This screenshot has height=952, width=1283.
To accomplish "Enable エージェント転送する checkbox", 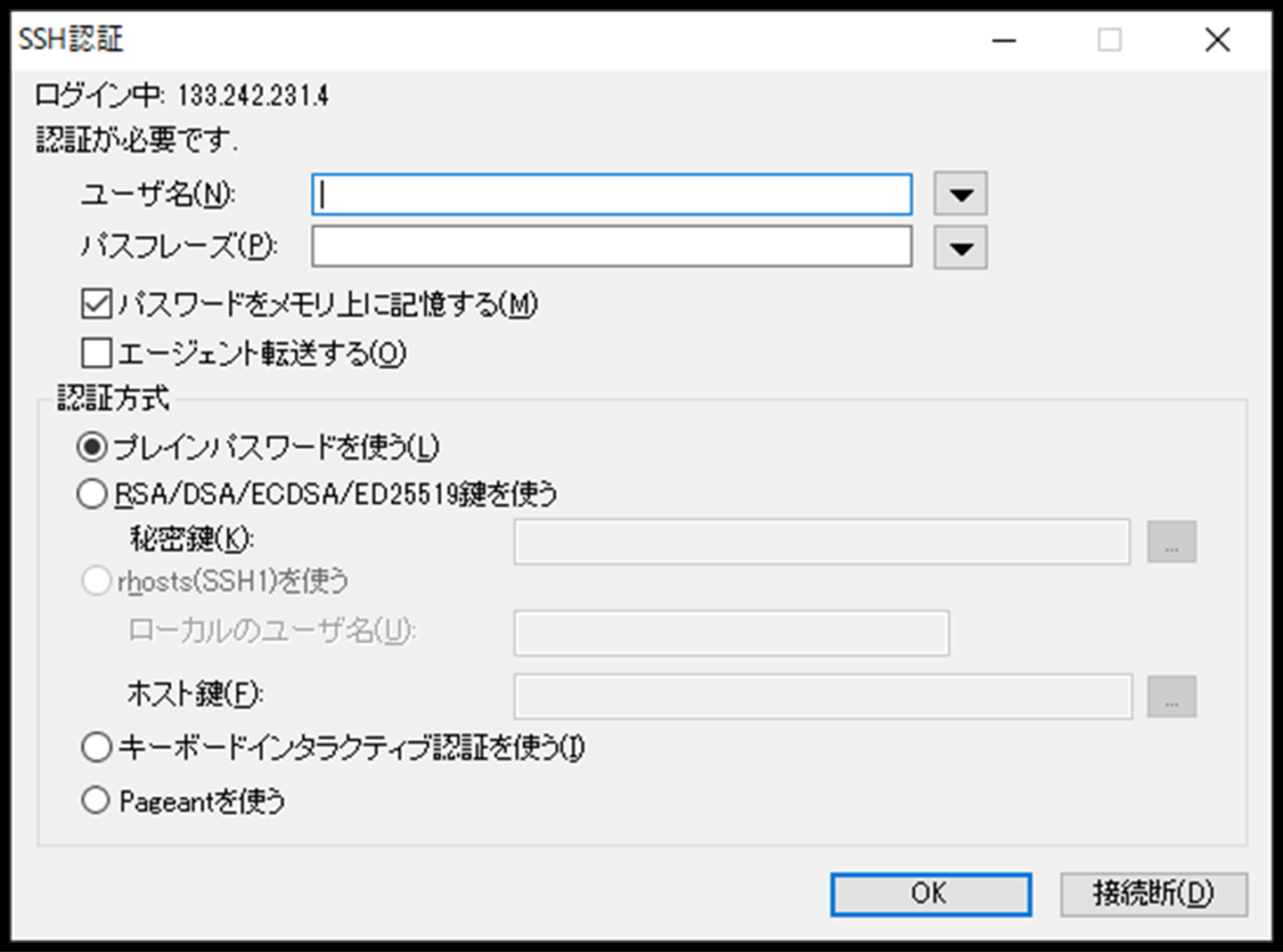I will (96, 353).
